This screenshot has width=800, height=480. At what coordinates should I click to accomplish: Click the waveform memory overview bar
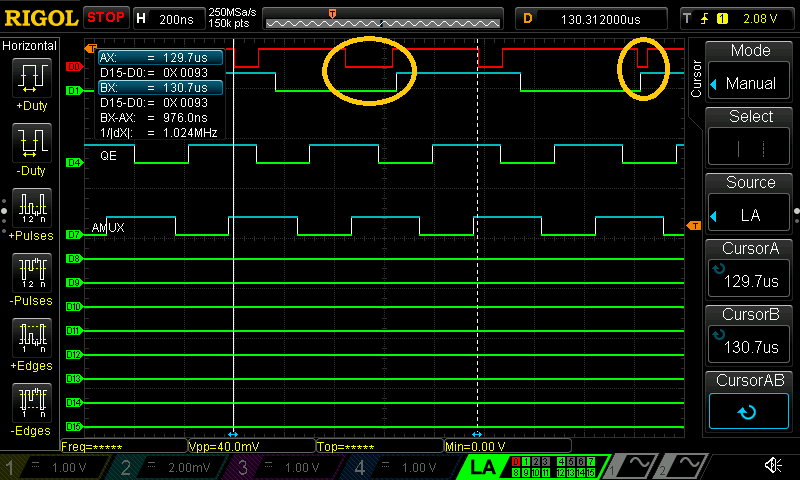(x=384, y=18)
